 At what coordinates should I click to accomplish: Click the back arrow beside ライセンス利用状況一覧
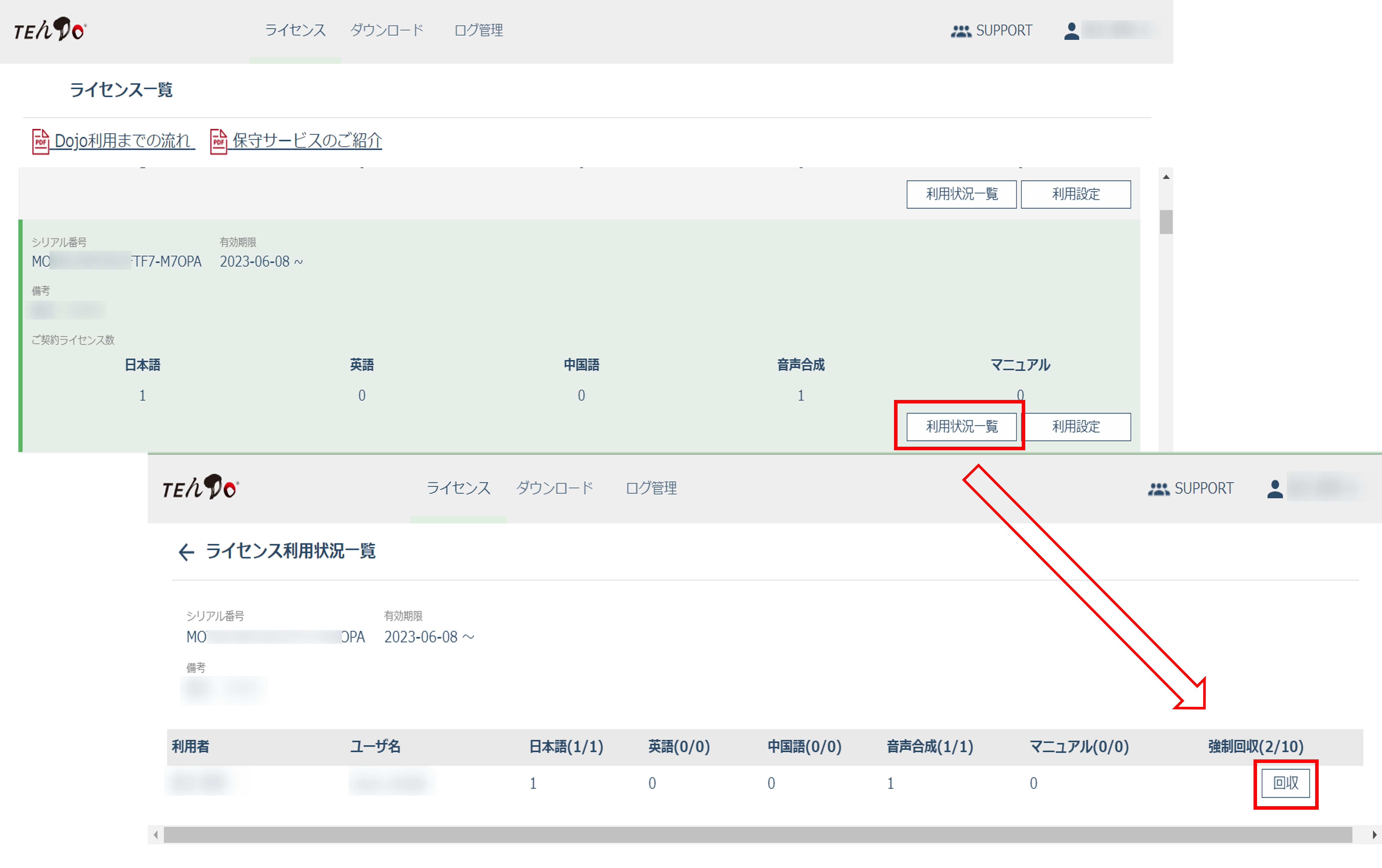tap(186, 552)
